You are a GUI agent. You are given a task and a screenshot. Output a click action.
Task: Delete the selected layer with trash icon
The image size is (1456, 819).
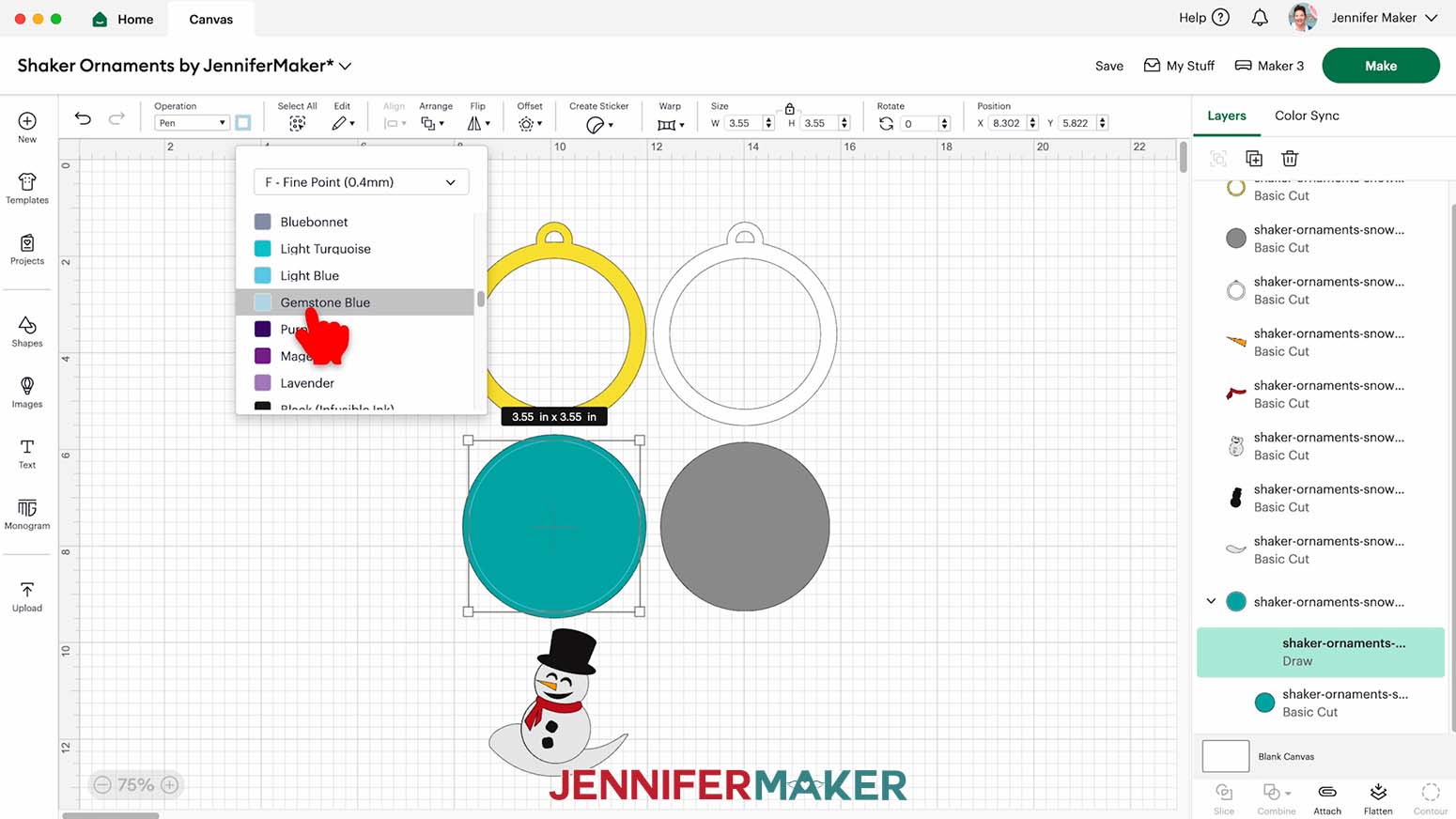tap(1290, 158)
